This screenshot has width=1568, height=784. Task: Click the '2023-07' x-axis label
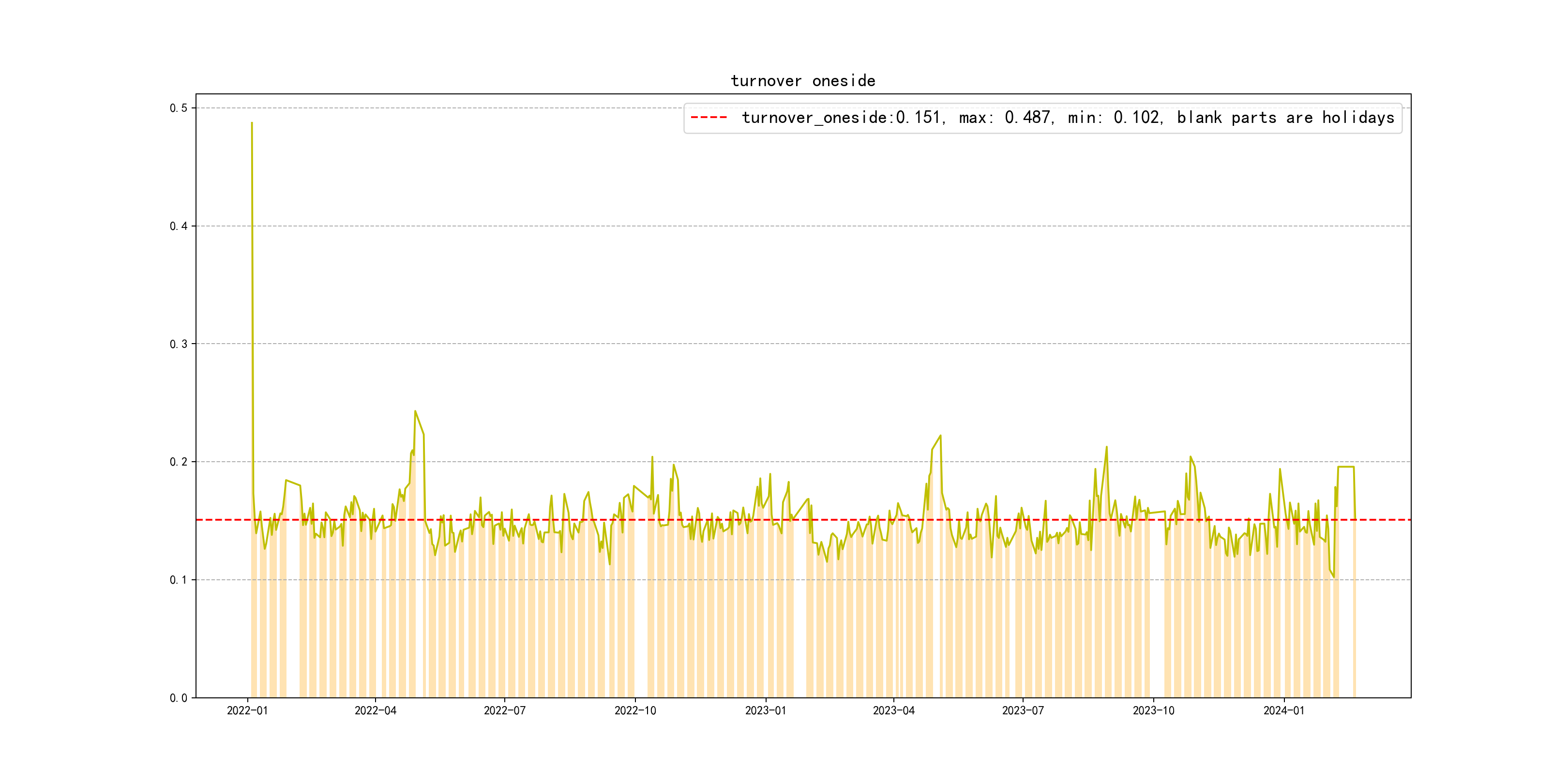point(1023,710)
